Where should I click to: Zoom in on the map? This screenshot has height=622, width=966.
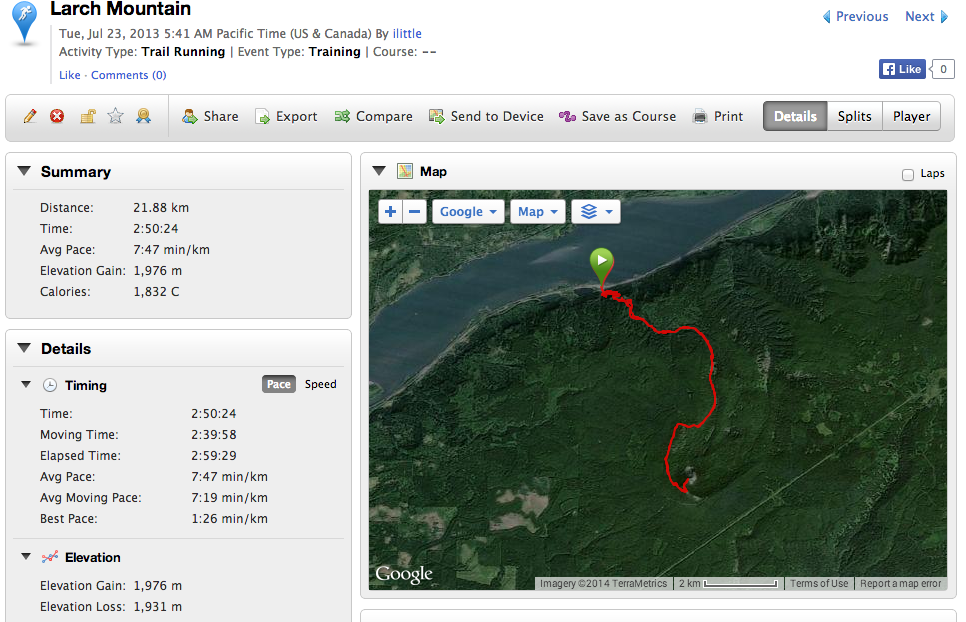390,211
